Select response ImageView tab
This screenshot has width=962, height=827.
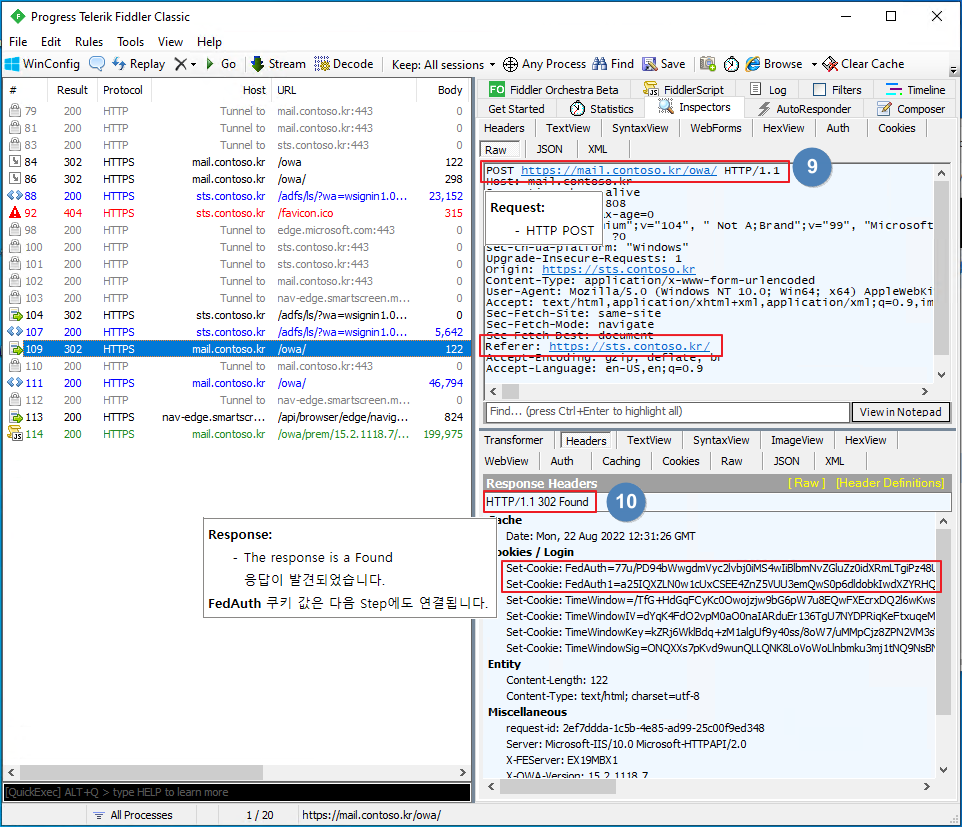[x=797, y=440]
